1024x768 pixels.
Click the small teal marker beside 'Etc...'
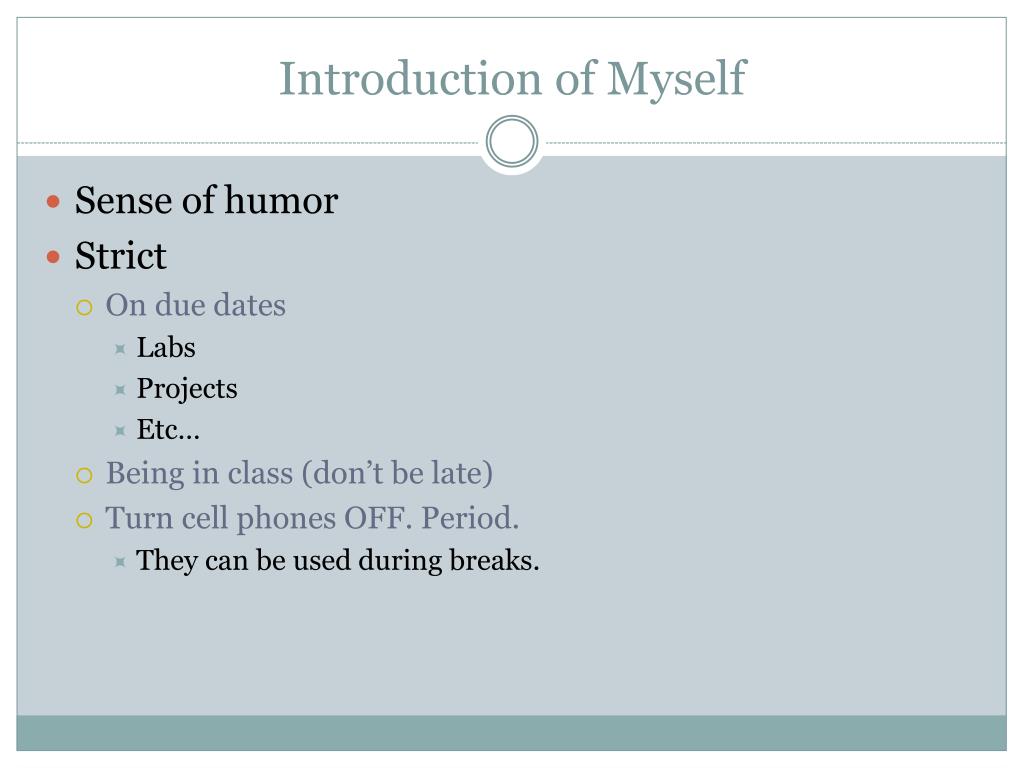[x=120, y=431]
